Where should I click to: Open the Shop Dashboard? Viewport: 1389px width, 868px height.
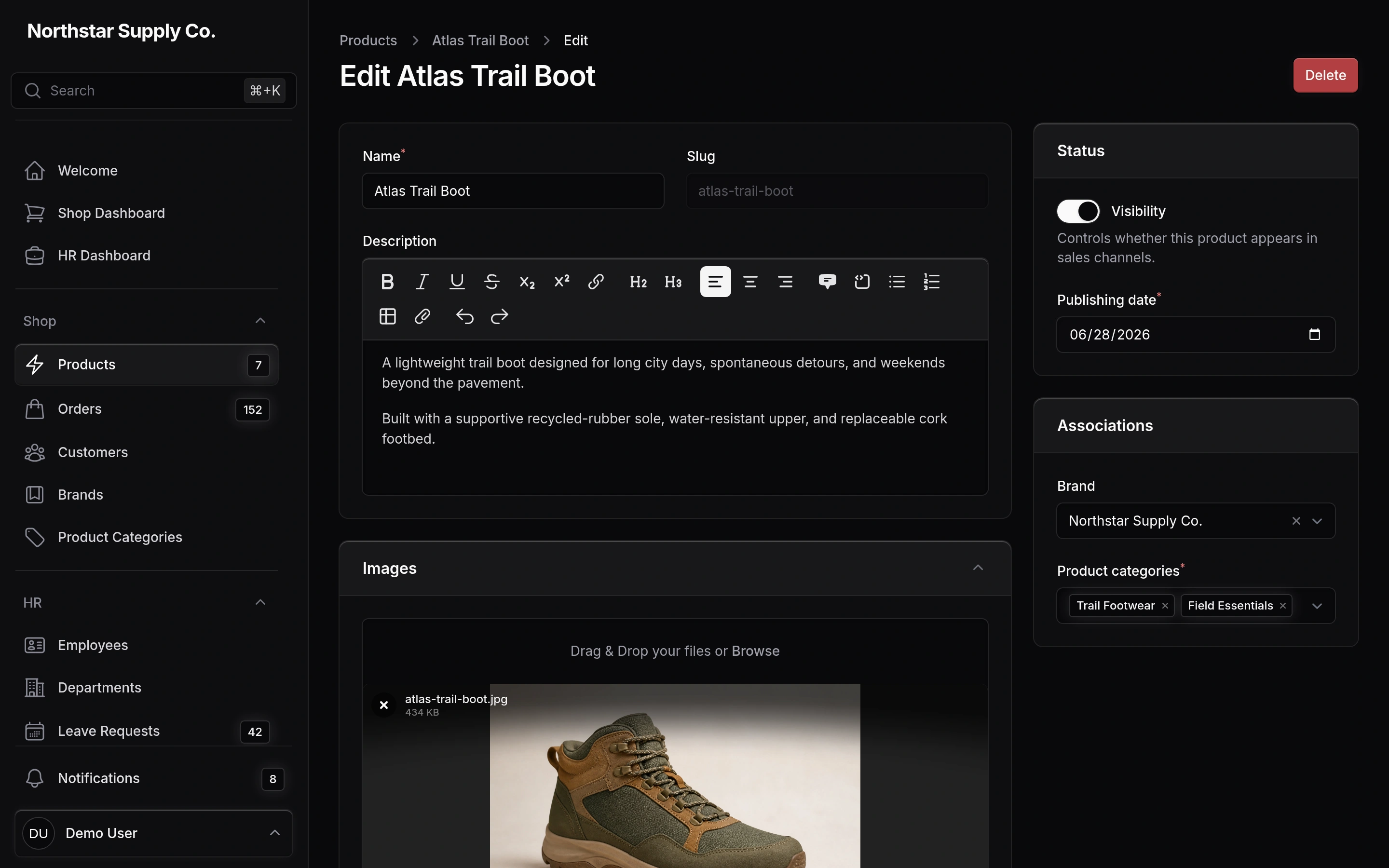[x=146, y=213]
